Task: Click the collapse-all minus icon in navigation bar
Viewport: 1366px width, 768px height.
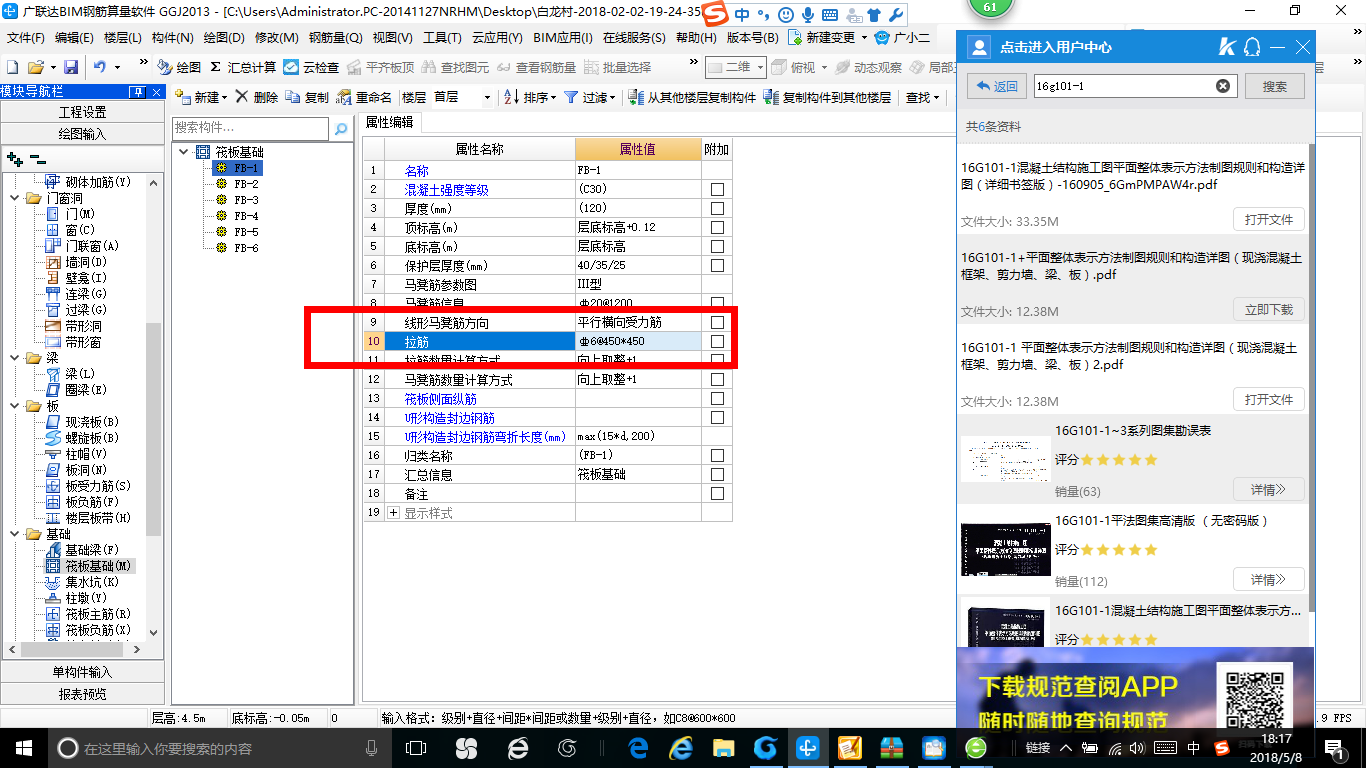Action: [38, 159]
